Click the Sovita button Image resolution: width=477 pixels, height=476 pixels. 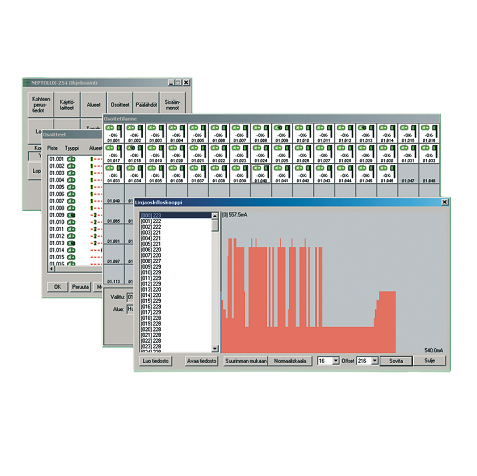(x=396, y=361)
